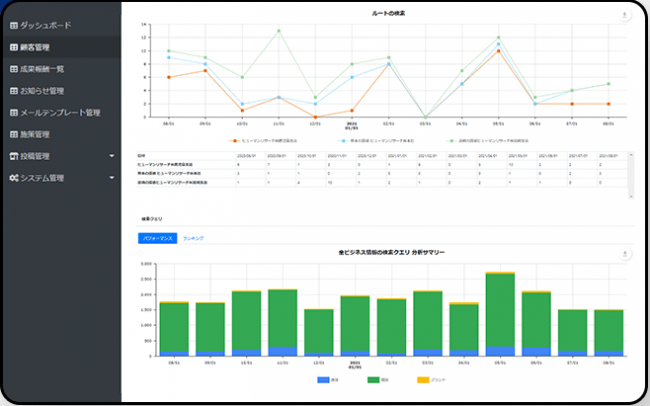Click the 2020/11/01 column header in table
Screen dimensions: 650x406
pyautogui.click(x=337, y=156)
